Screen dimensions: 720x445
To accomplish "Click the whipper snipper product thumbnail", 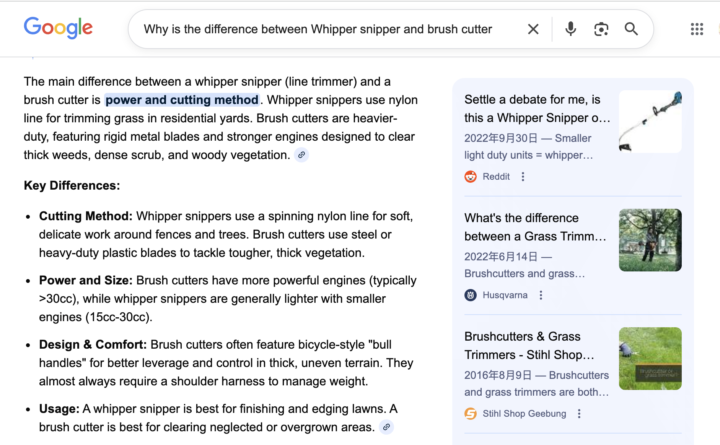I will [650, 121].
